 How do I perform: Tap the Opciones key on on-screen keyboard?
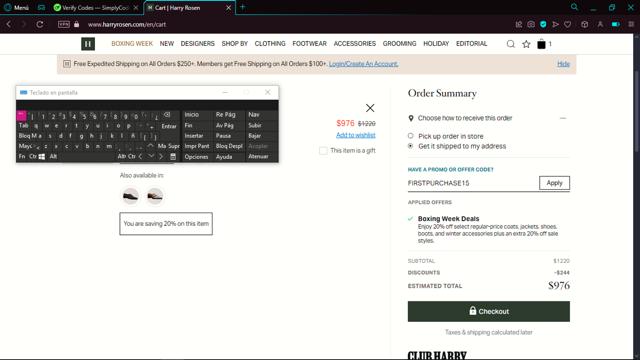coord(196,157)
